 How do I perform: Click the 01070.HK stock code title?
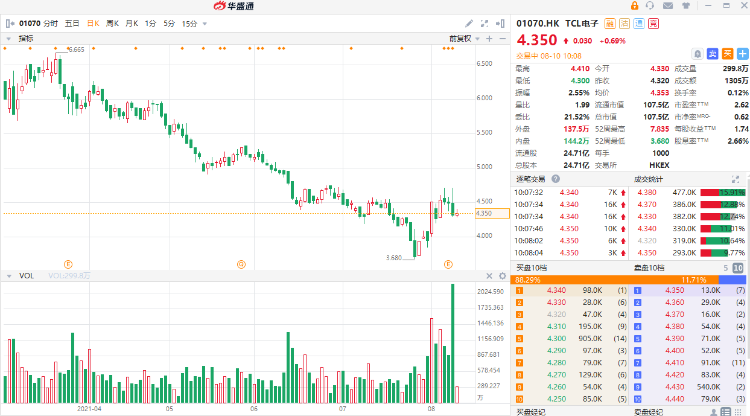coord(538,23)
